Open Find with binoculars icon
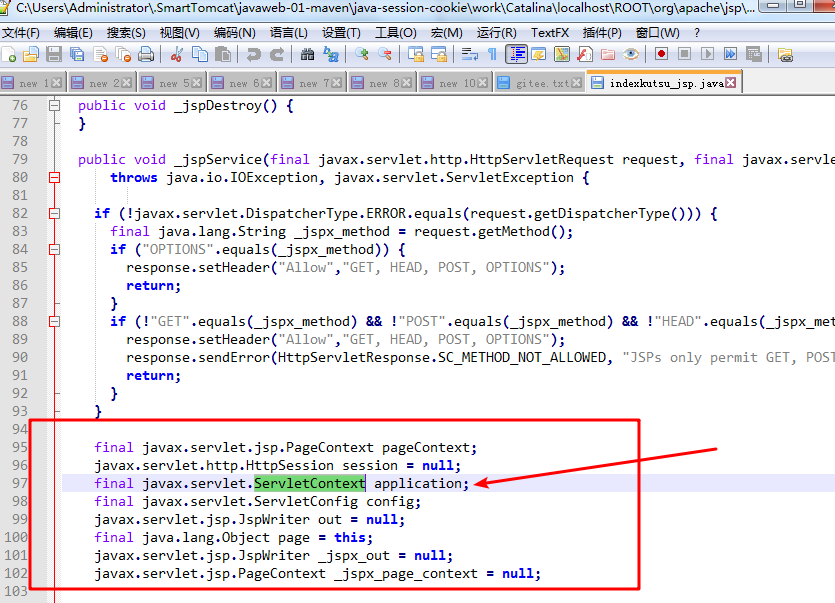The height and width of the screenshot is (603, 835). click(307, 54)
